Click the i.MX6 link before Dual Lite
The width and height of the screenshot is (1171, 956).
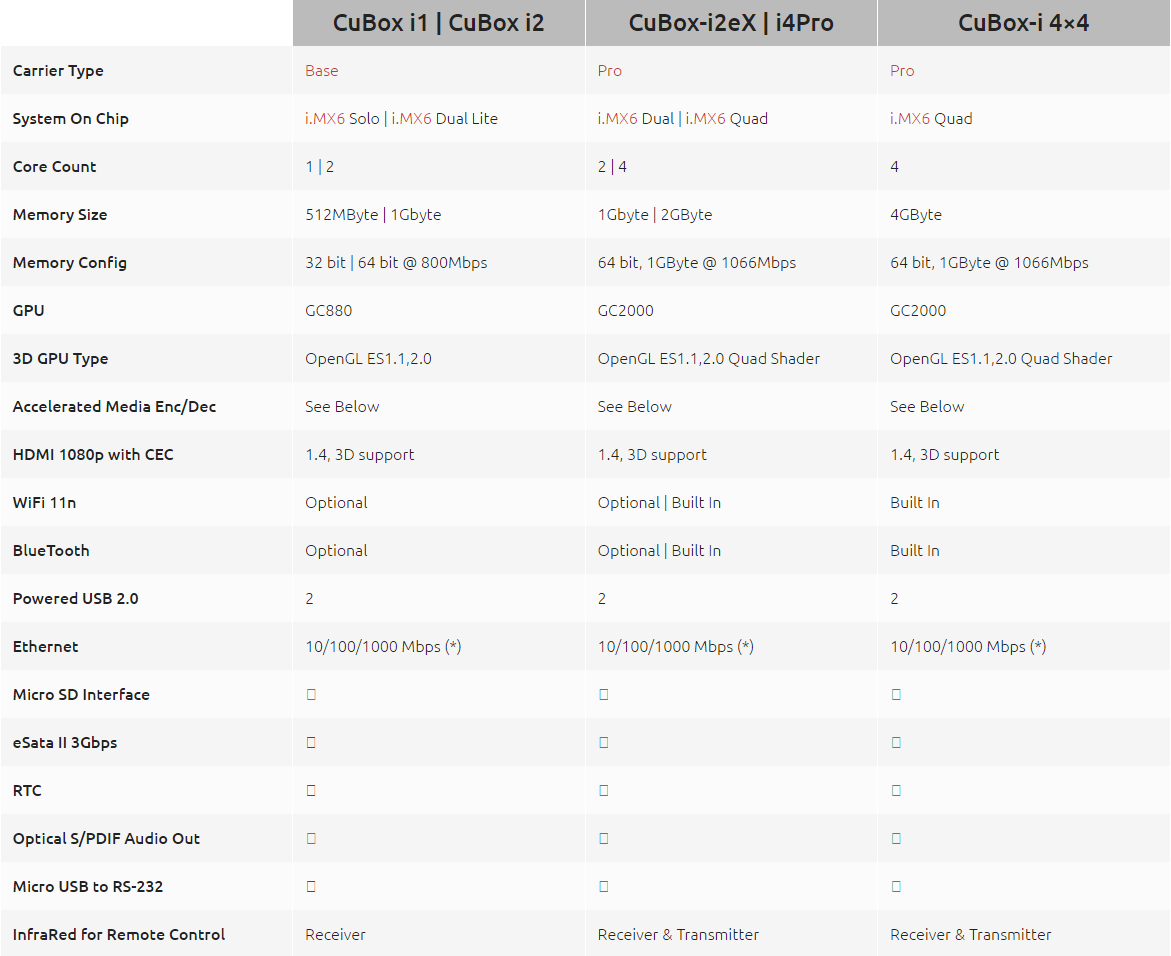(x=411, y=119)
